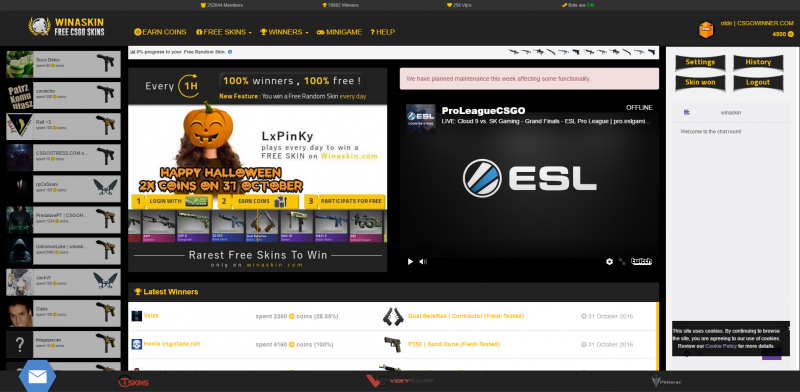Open the blue envelope mail icon
Image resolution: width=800 pixels, height=392 pixels.
pos(37,377)
